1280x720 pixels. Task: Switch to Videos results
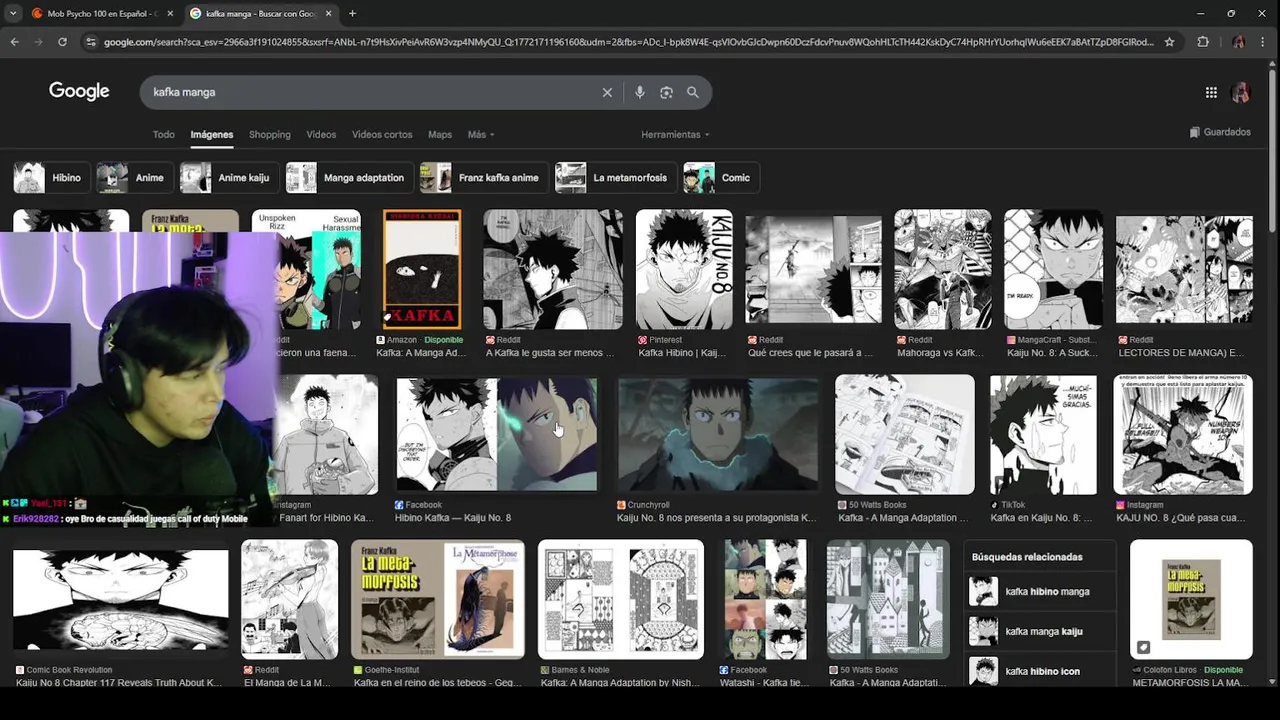click(321, 134)
